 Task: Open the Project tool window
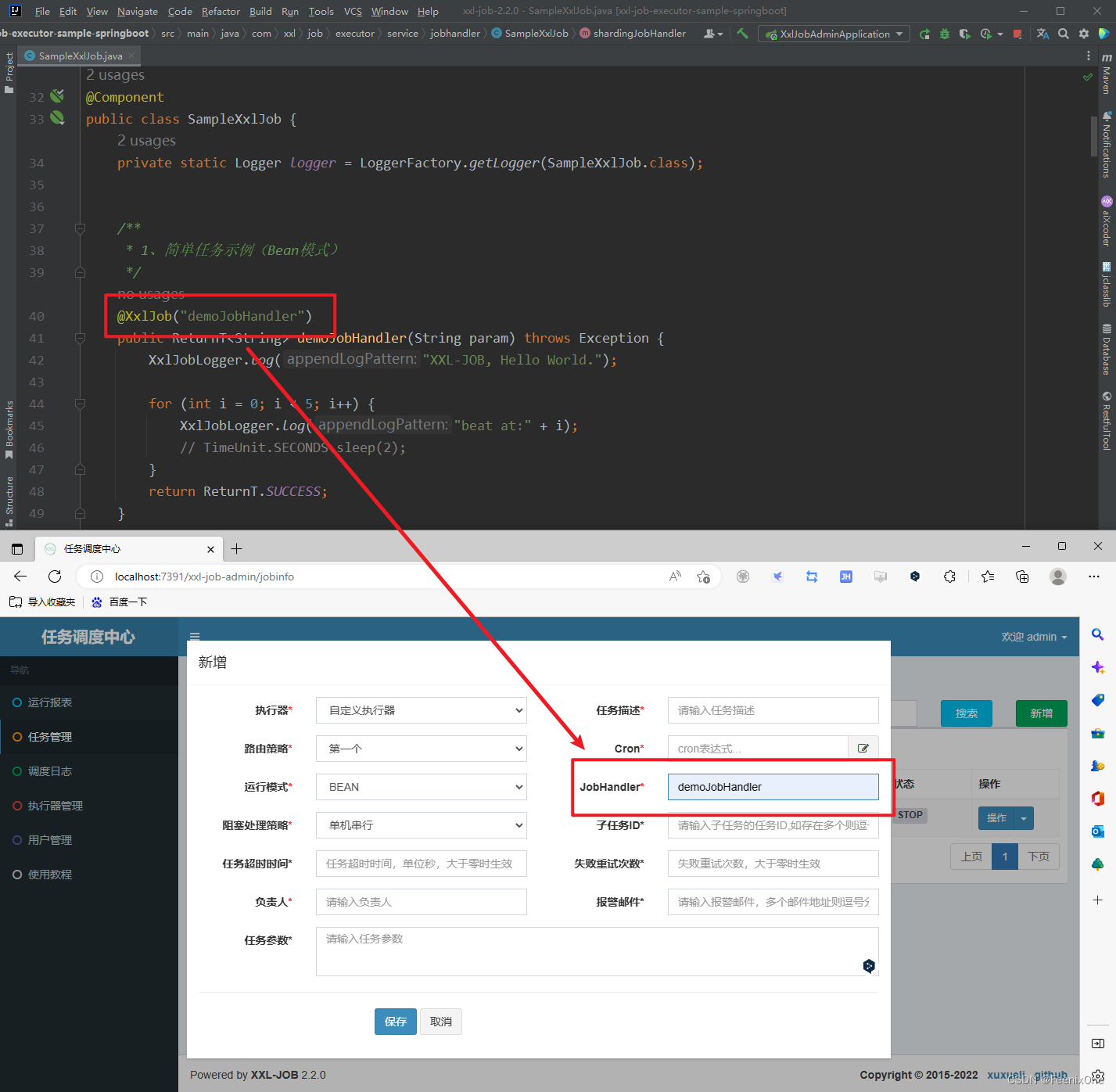click(9, 73)
